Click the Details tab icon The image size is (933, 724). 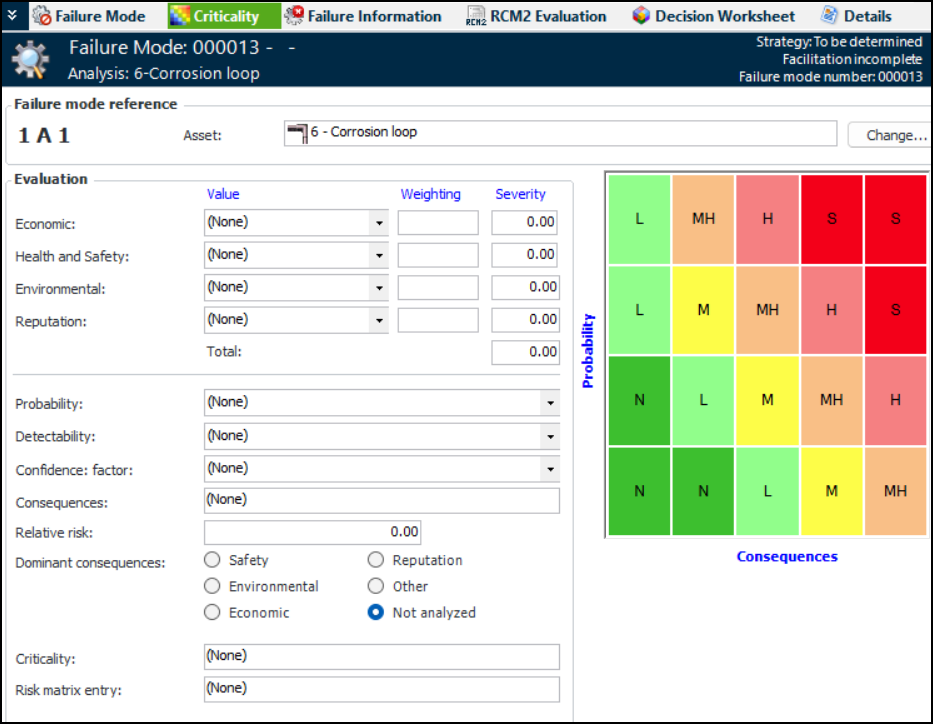pyautogui.click(x=829, y=16)
